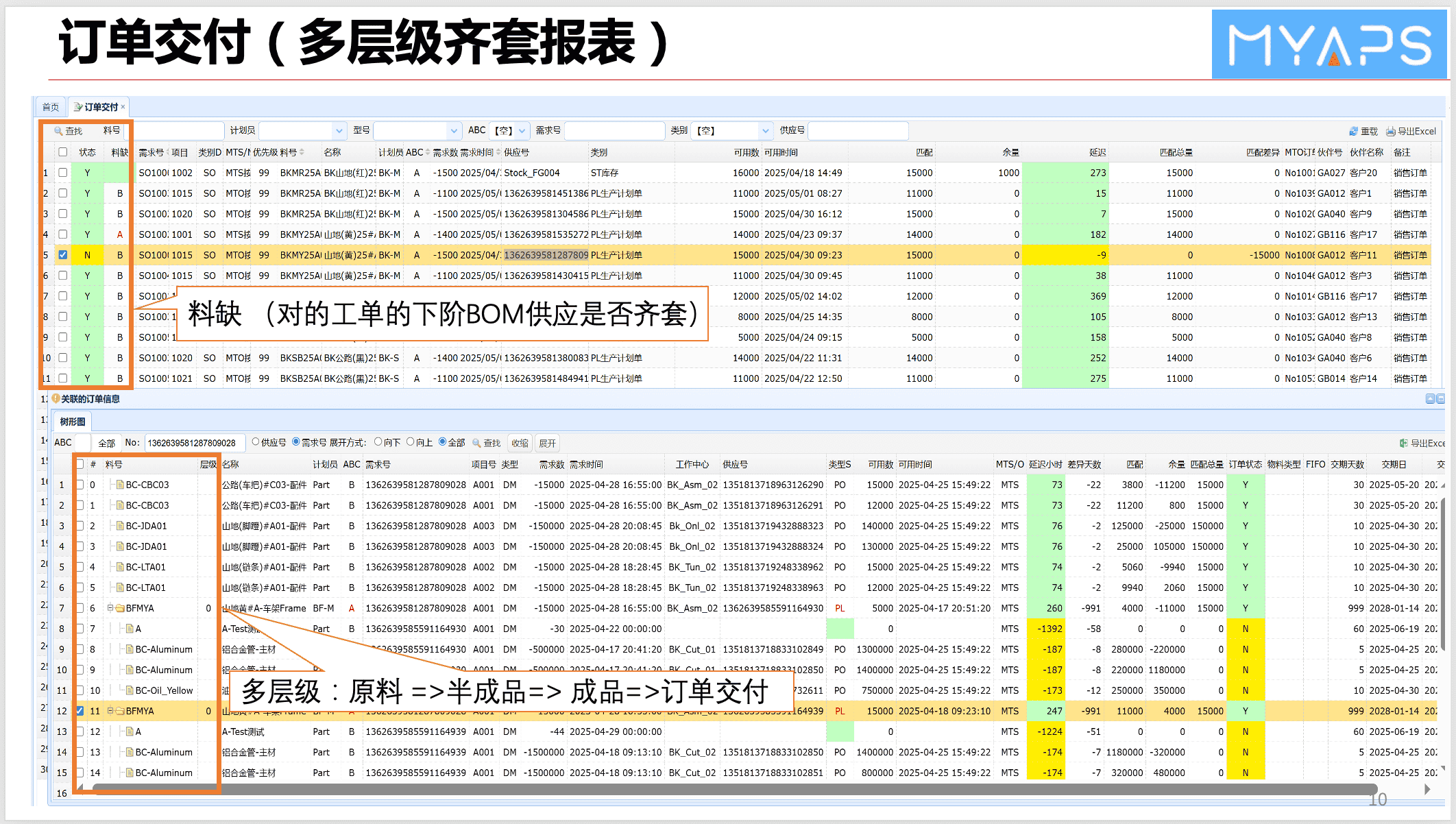Tick the select-all checkbox in top grid header
The image size is (1456, 824).
pos(63,152)
